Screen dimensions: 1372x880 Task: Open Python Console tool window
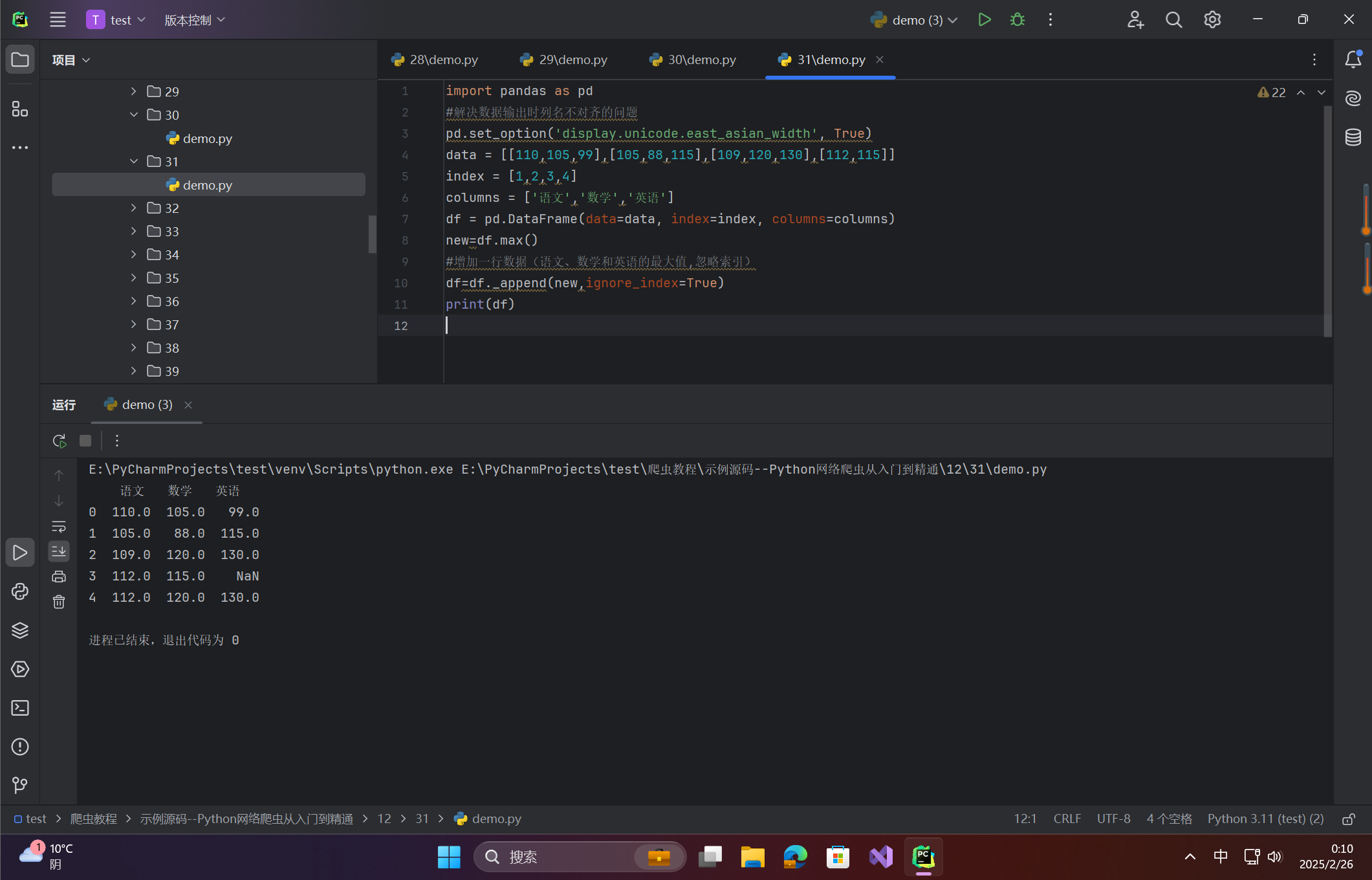click(x=20, y=591)
